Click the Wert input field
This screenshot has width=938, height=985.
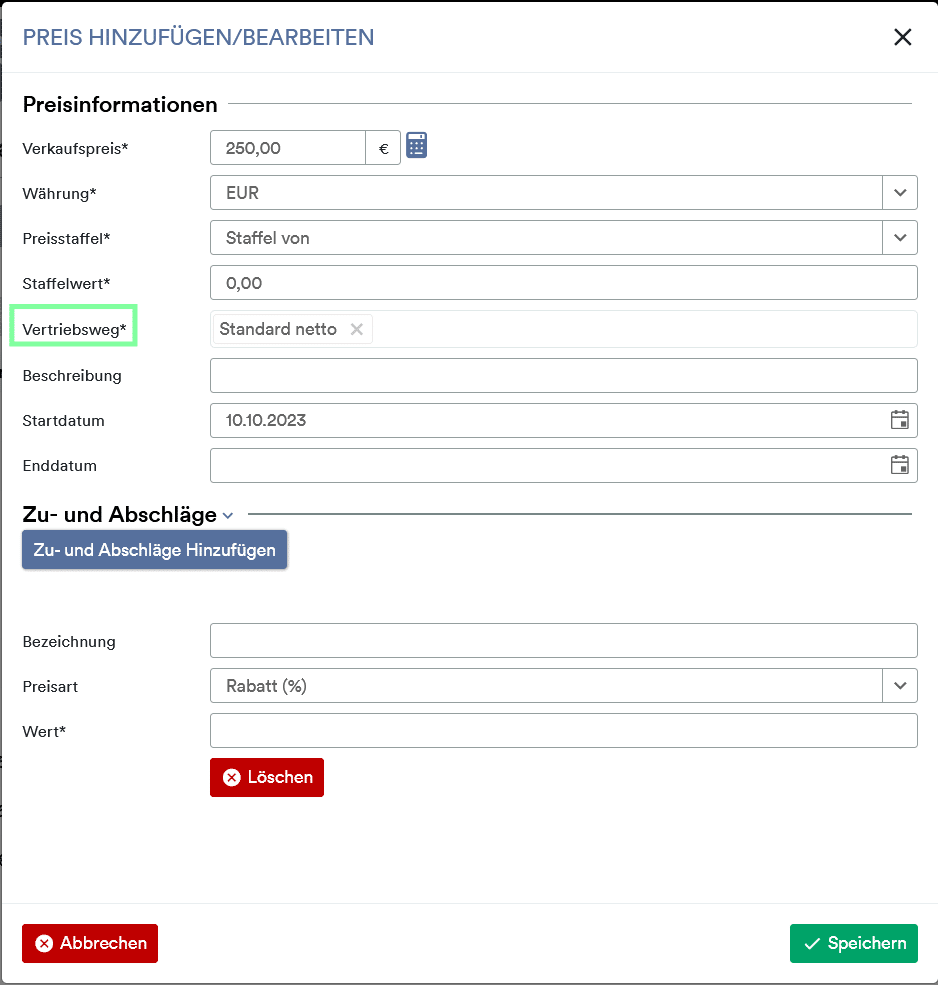[564, 731]
